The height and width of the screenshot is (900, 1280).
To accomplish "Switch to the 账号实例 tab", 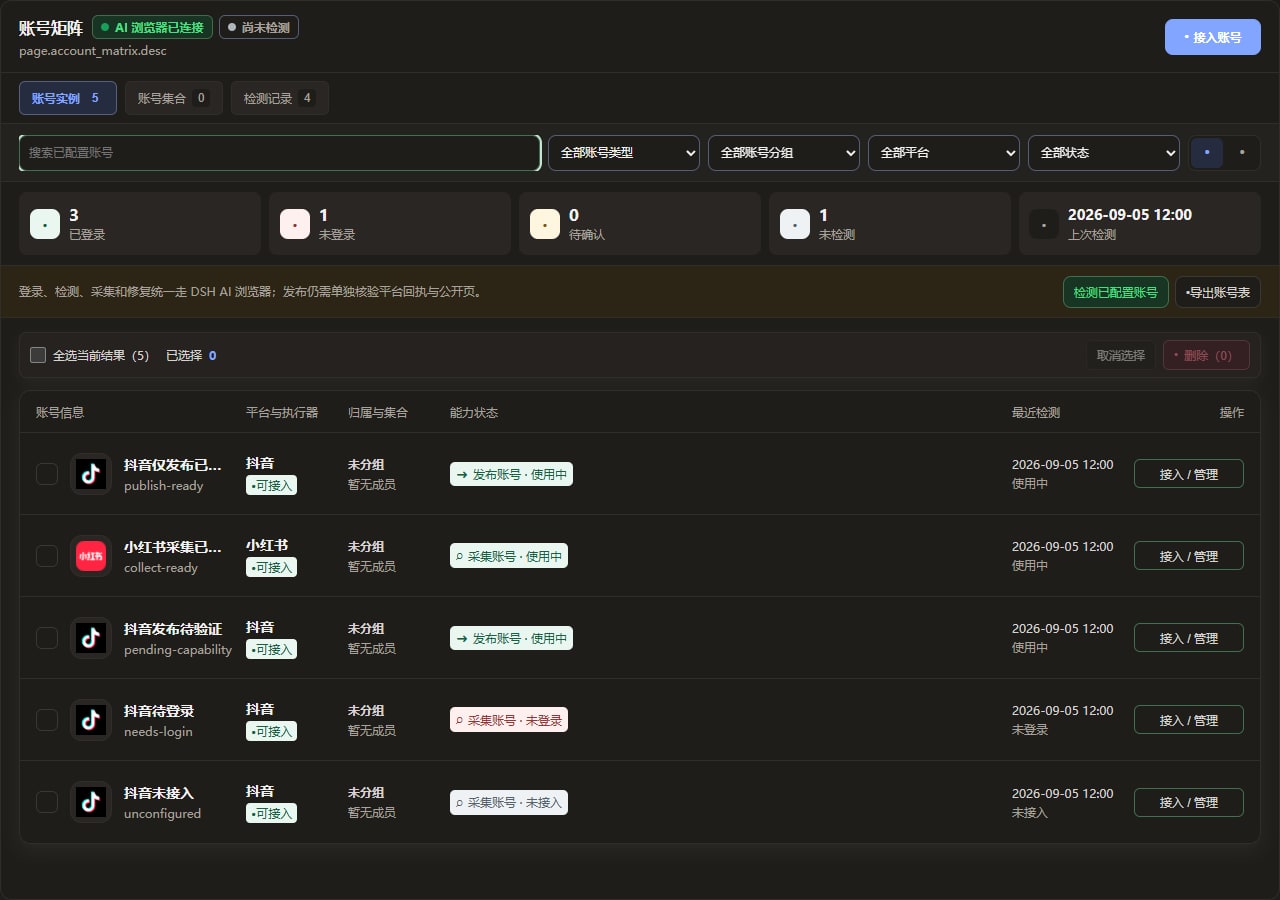I will click(x=68, y=98).
